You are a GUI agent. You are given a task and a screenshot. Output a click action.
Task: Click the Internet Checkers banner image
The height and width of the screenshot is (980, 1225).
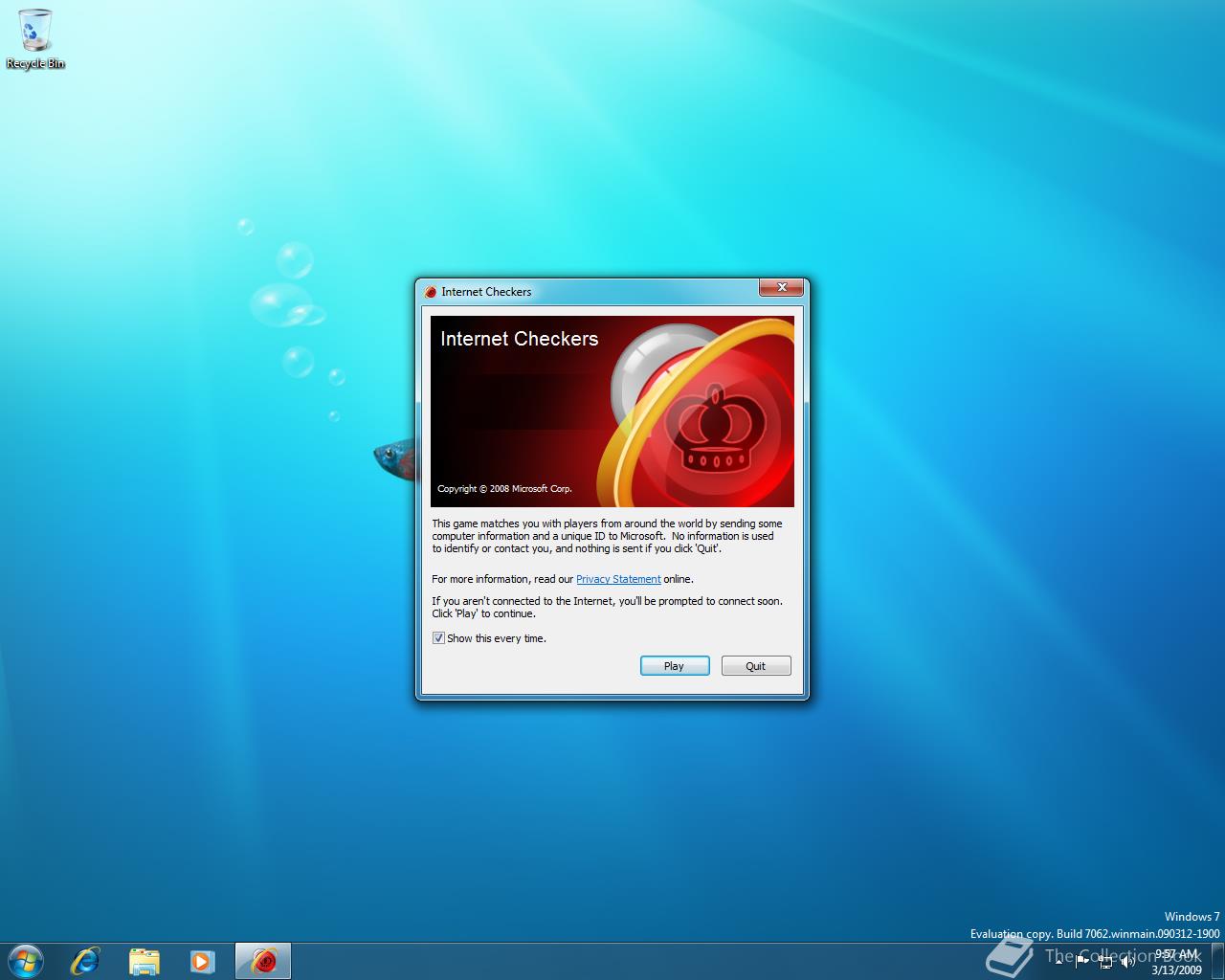click(x=612, y=412)
